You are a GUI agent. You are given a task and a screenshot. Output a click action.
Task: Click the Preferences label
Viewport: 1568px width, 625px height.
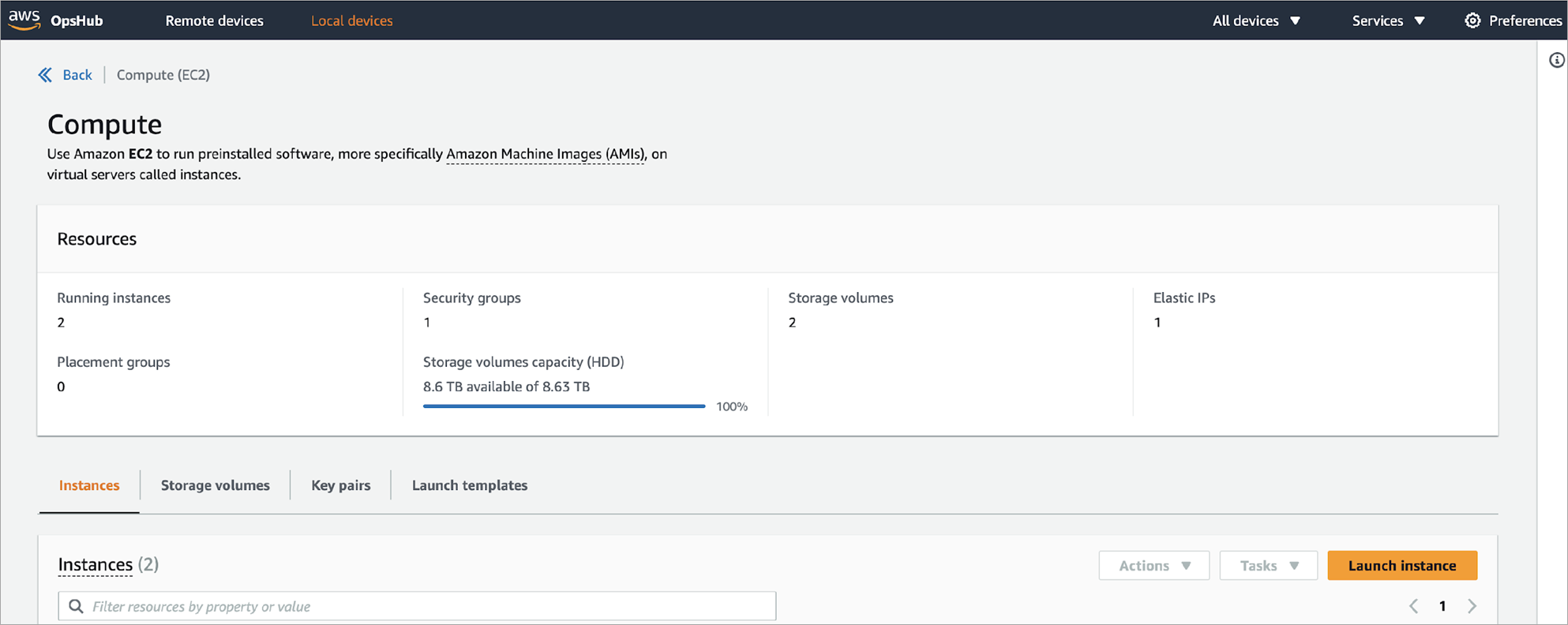point(1525,21)
